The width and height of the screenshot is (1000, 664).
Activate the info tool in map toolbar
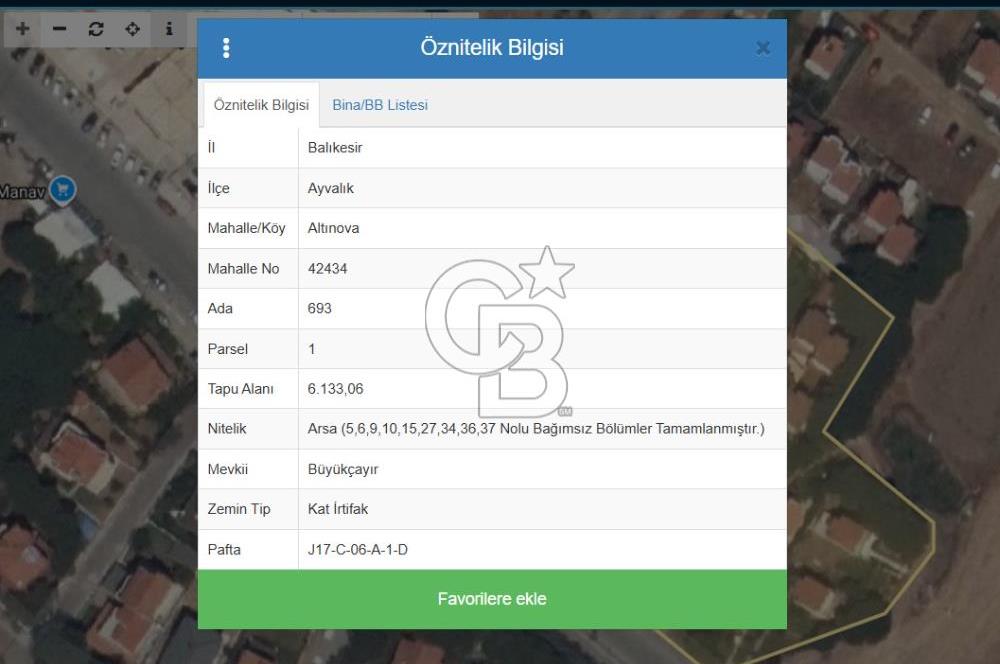pyautogui.click(x=169, y=29)
